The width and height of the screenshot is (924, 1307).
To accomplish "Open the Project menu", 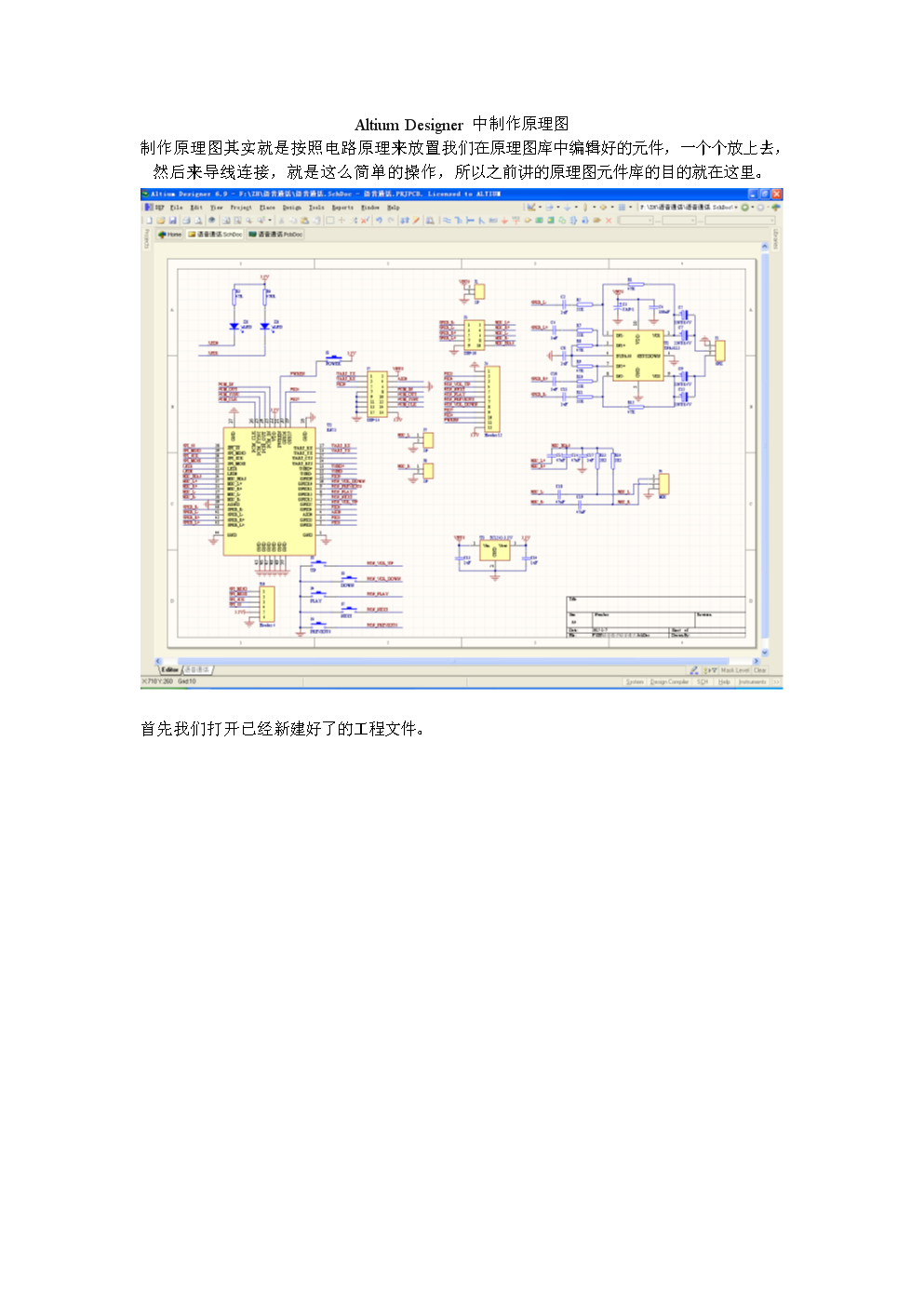I will click(241, 207).
